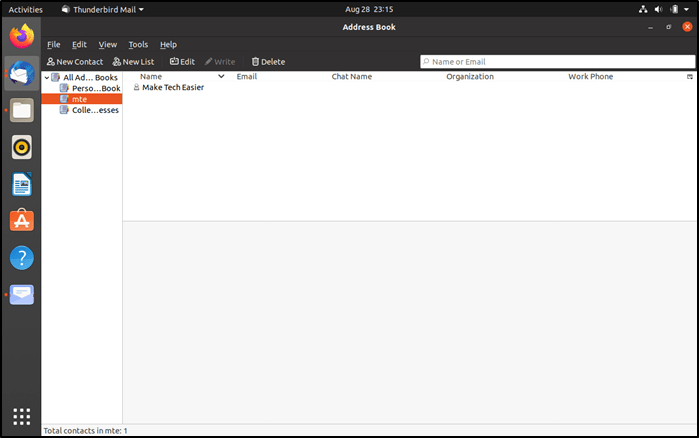Screen dimensions: 699x438
Task: Delete the selected contact
Action: point(268,61)
